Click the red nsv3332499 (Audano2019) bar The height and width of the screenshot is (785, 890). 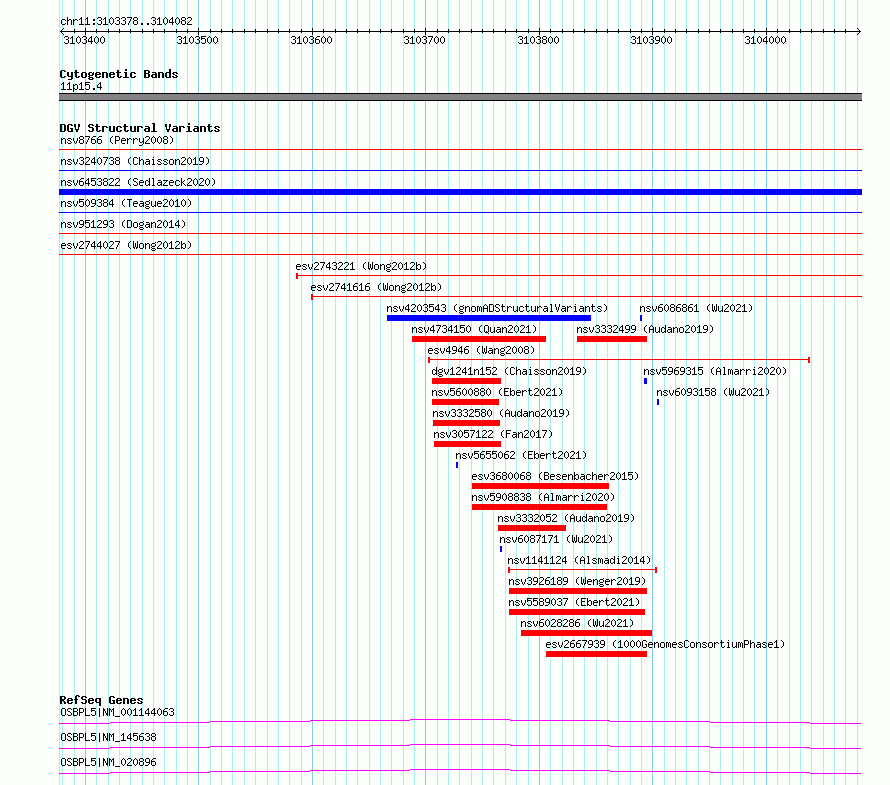(612, 339)
